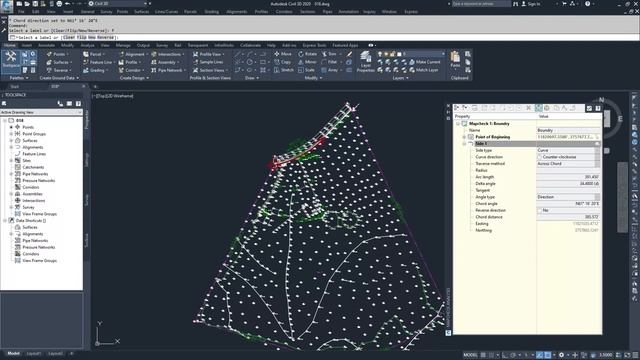
Task: Open the Survey ribbon tab
Action: [162, 45]
